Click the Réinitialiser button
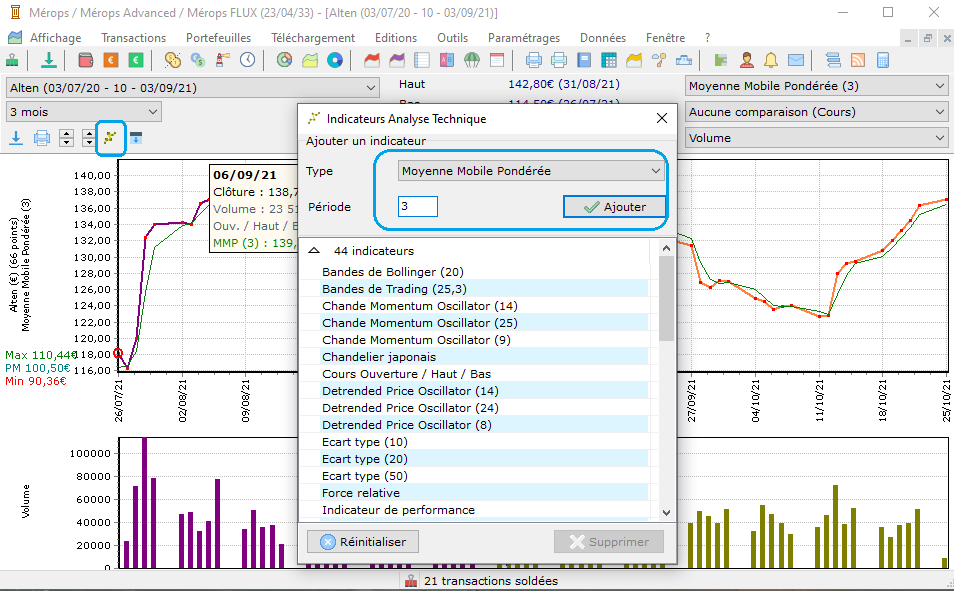954x592 pixels. (x=363, y=542)
